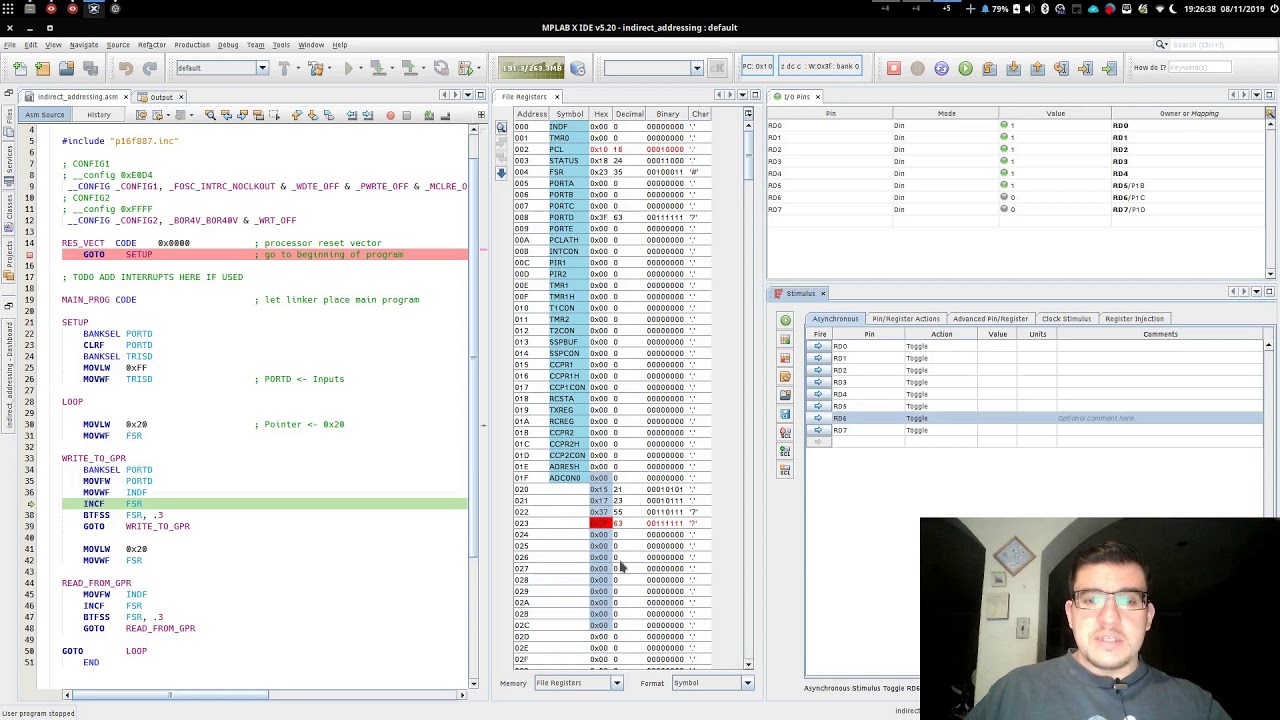This screenshot has width=1280, height=720.
Task: Stop the debugger session with red icon
Action: tap(894, 68)
